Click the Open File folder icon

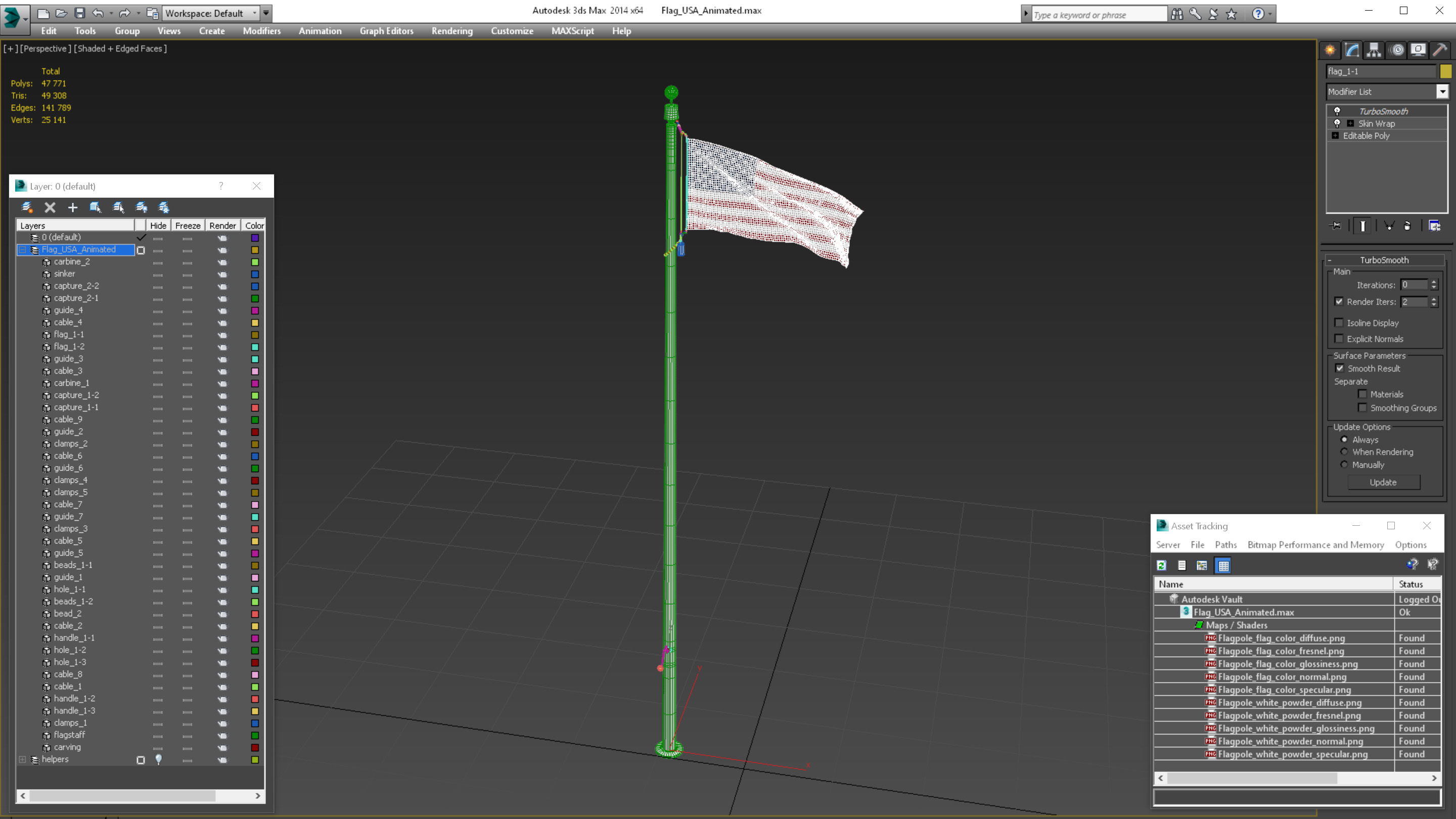[x=62, y=13]
